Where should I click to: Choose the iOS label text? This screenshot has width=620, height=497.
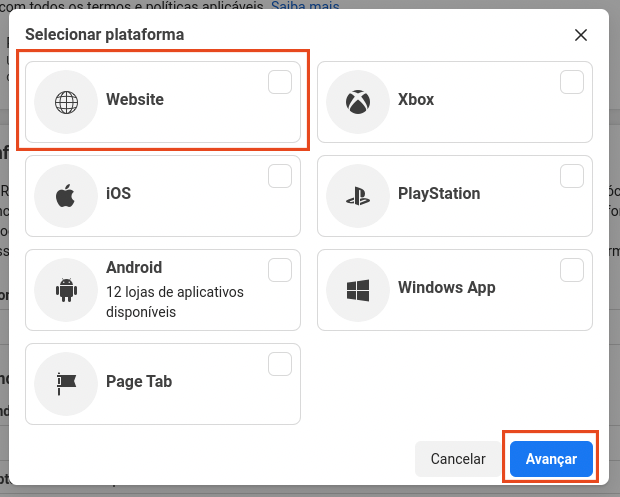(118, 193)
